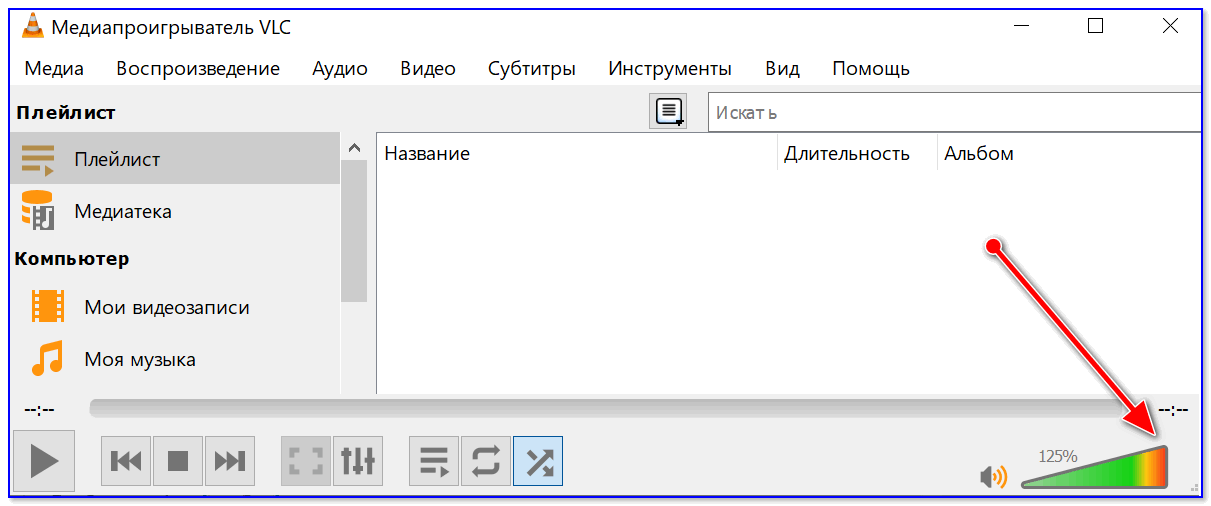Open the Помощь menu
The image size is (1211, 506).
click(x=871, y=69)
